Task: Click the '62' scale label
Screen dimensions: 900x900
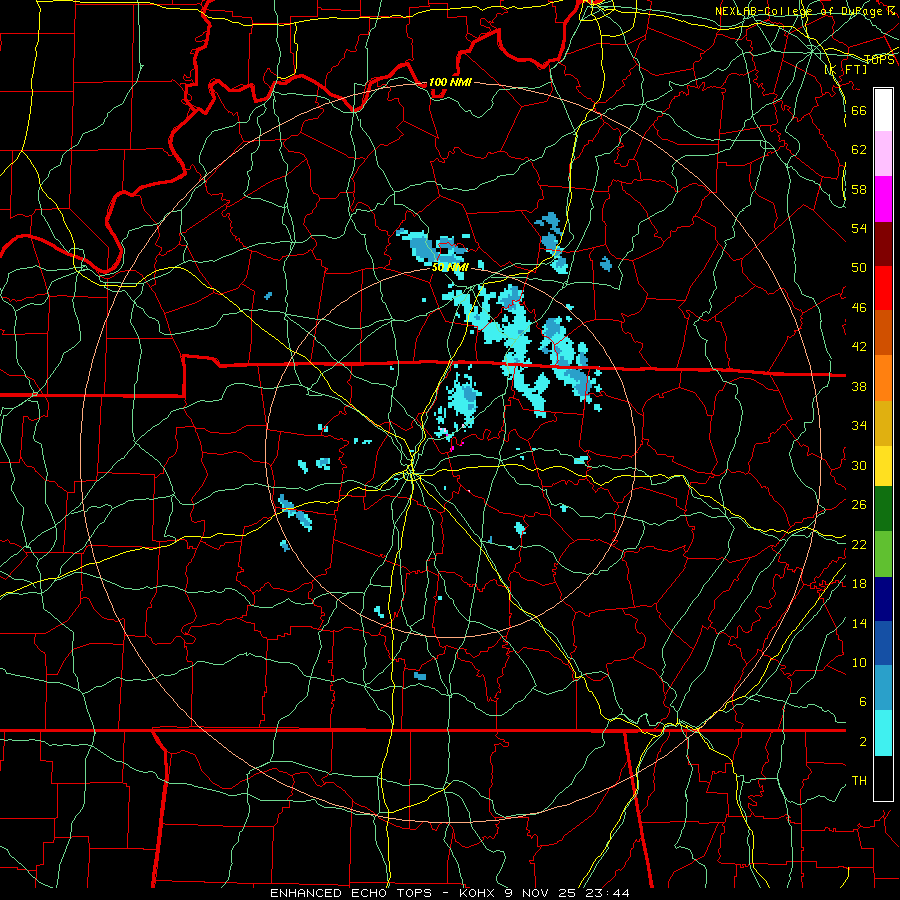Action: pyautogui.click(x=859, y=149)
